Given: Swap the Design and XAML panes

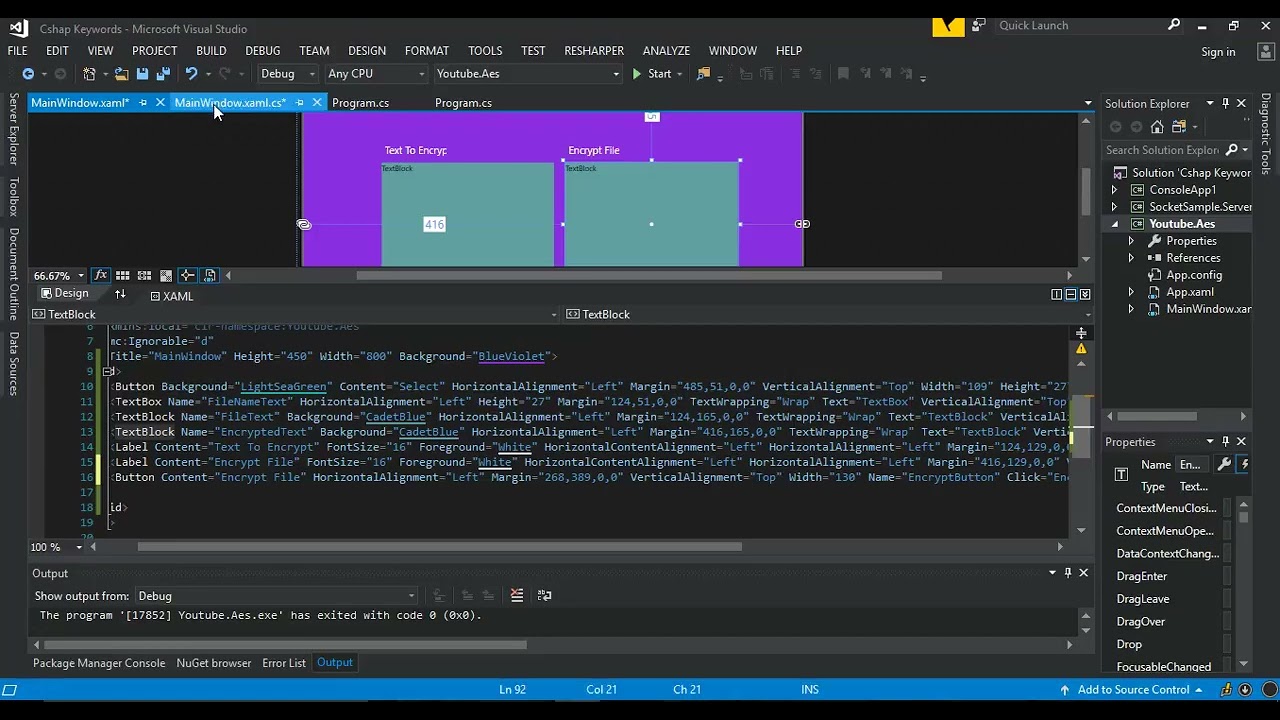Looking at the screenshot, I should pyautogui.click(x=120, y=294).
